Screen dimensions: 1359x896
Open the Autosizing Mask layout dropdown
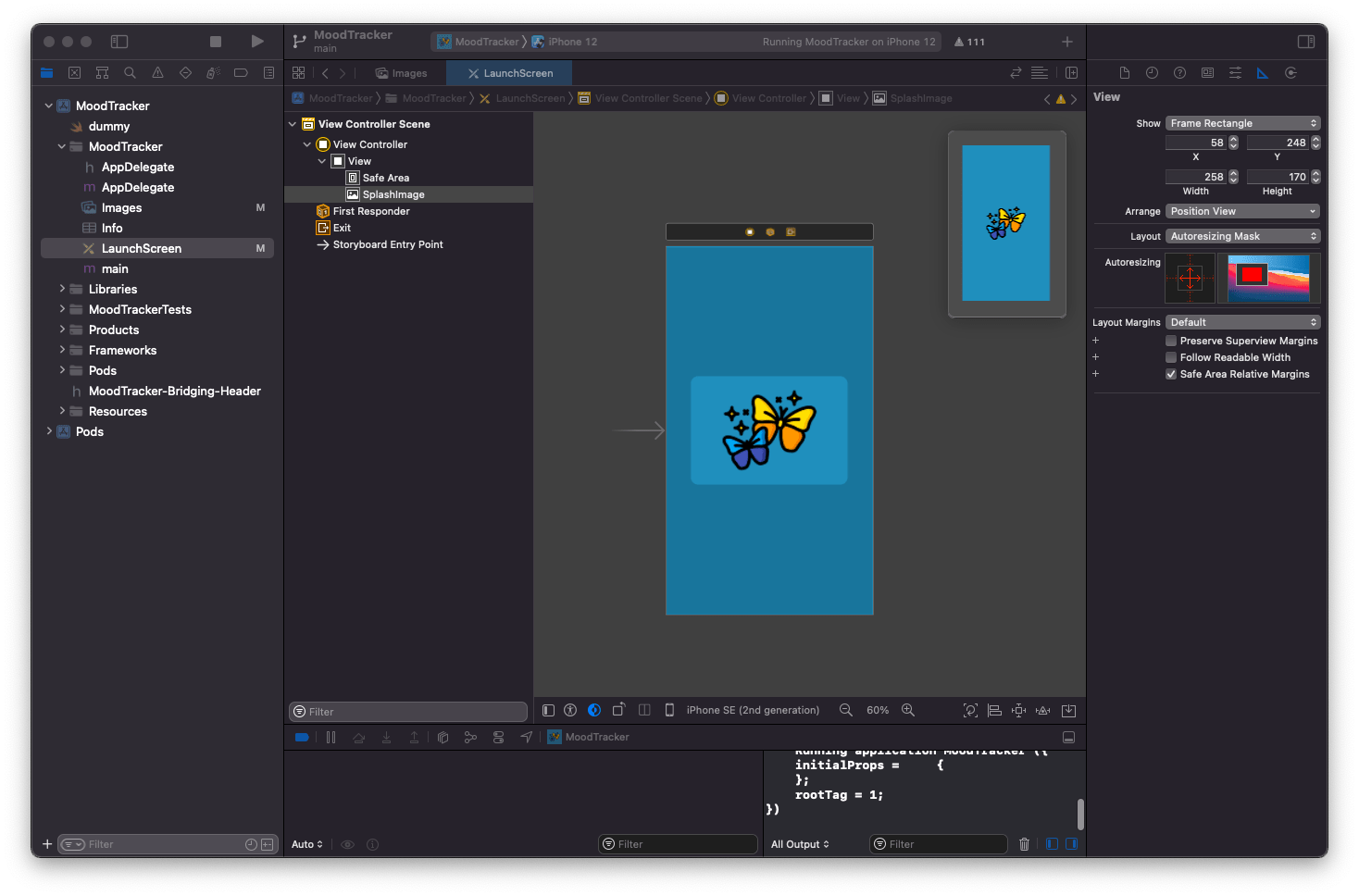coord(1242,236)
